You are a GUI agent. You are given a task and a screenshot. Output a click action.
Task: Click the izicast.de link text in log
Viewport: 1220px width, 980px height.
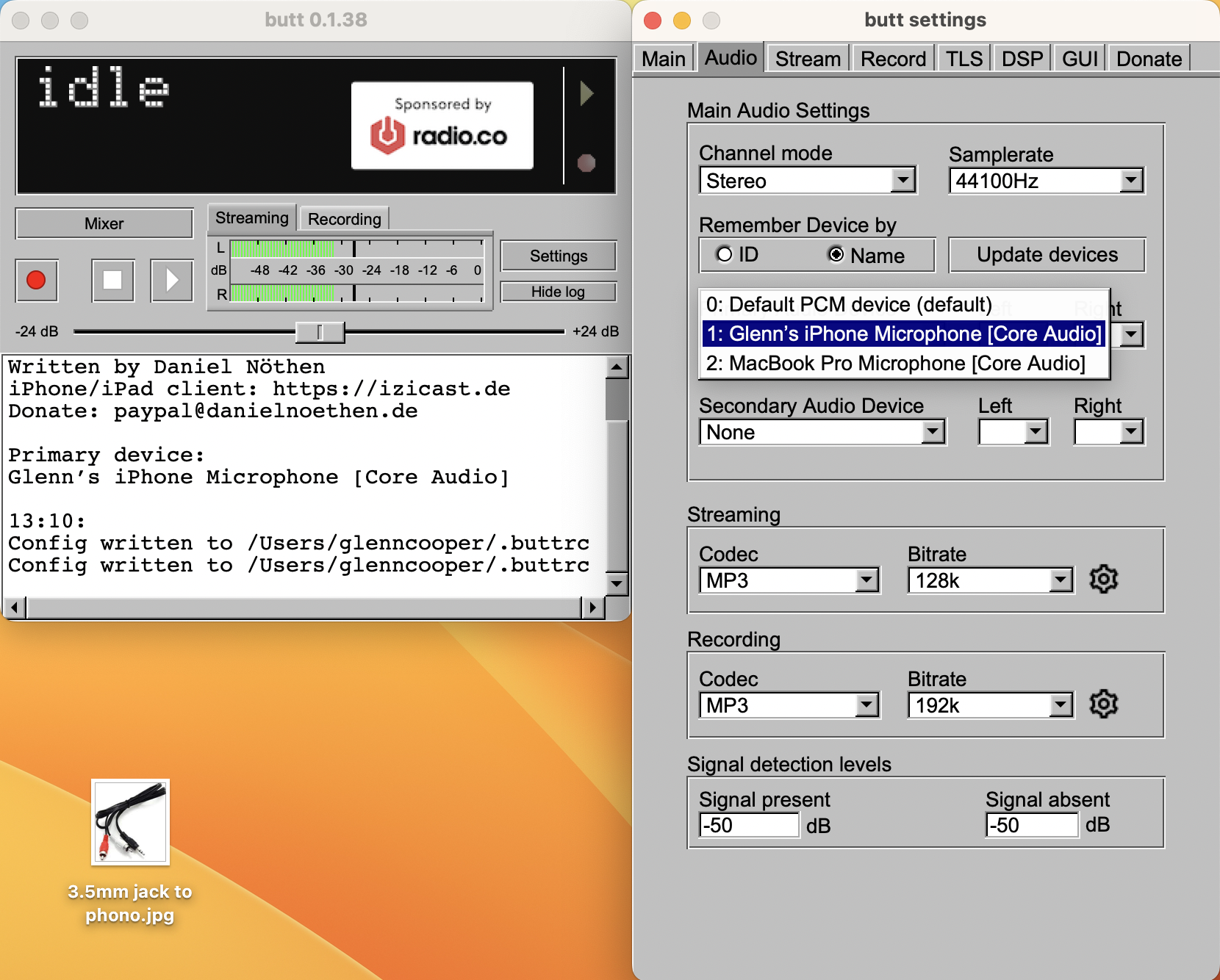[391, 389]
